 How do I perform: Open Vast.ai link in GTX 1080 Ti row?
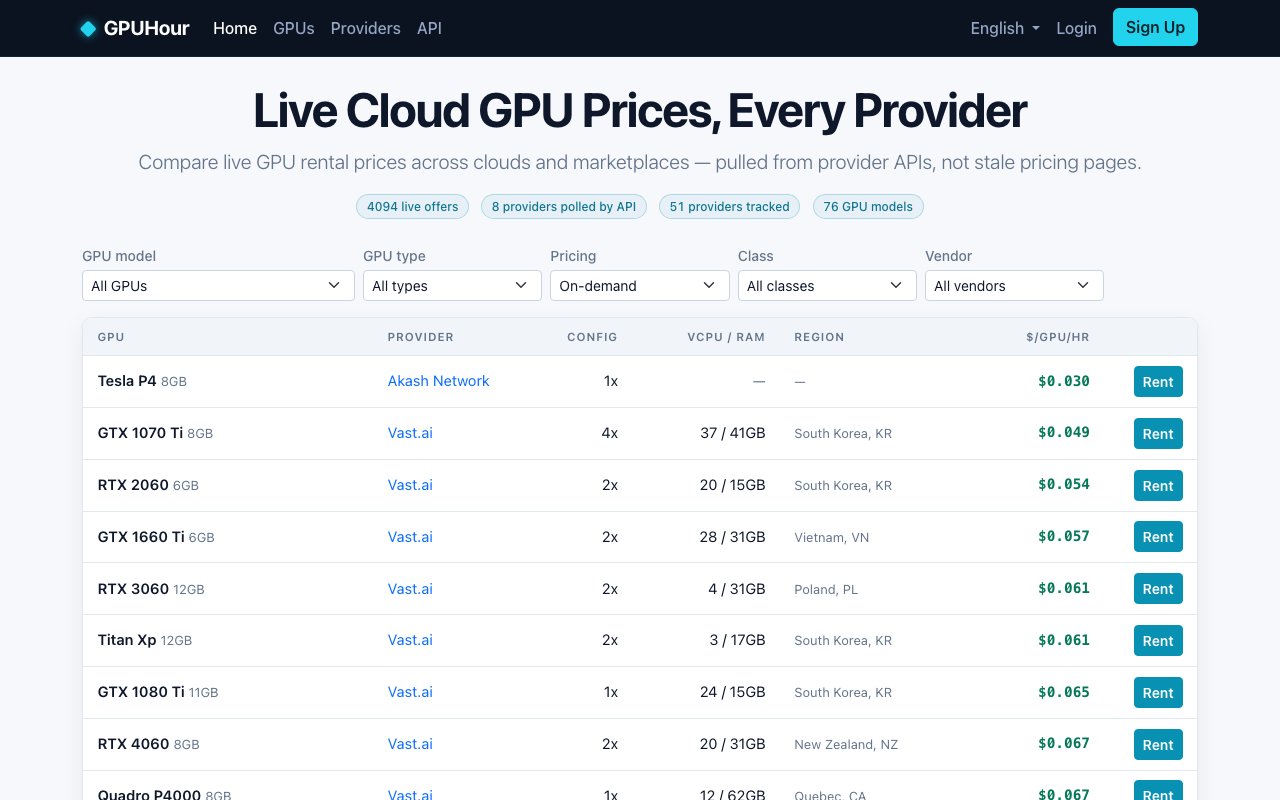point(410,692)
